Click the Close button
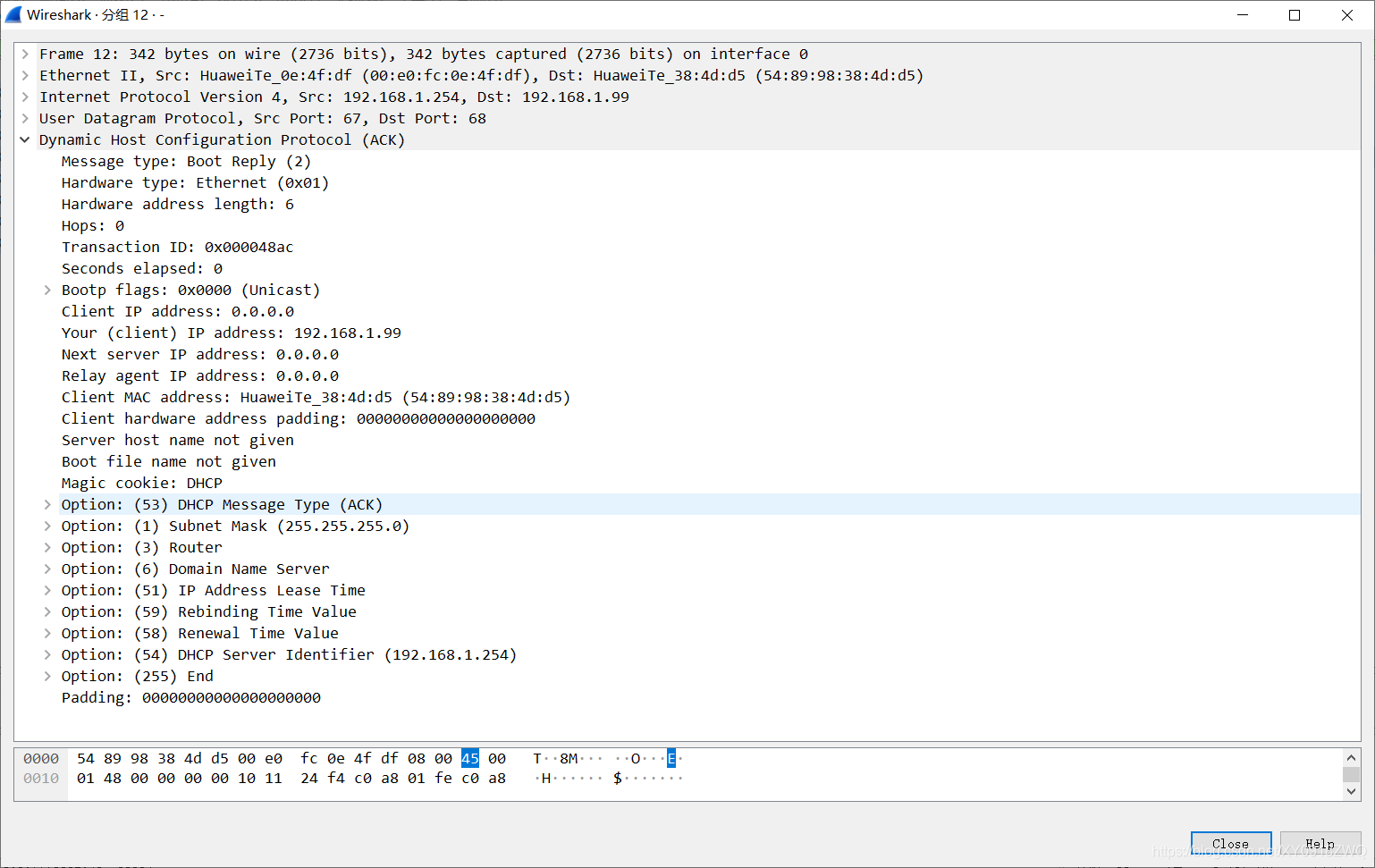This screenshot has width=1375, height=868. (1230, 844)
